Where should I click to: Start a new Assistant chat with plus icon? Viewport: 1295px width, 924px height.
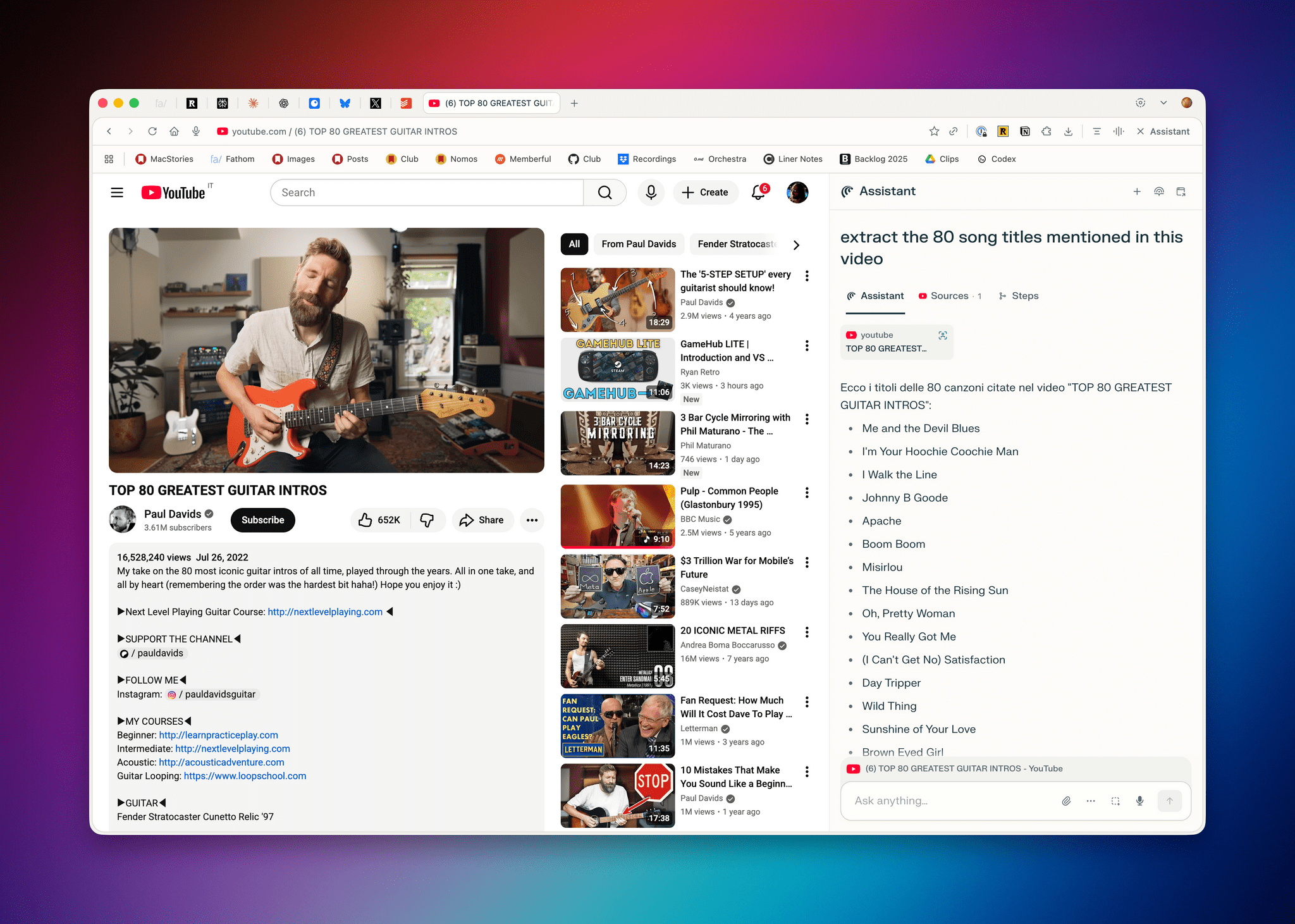point(1136,192)
